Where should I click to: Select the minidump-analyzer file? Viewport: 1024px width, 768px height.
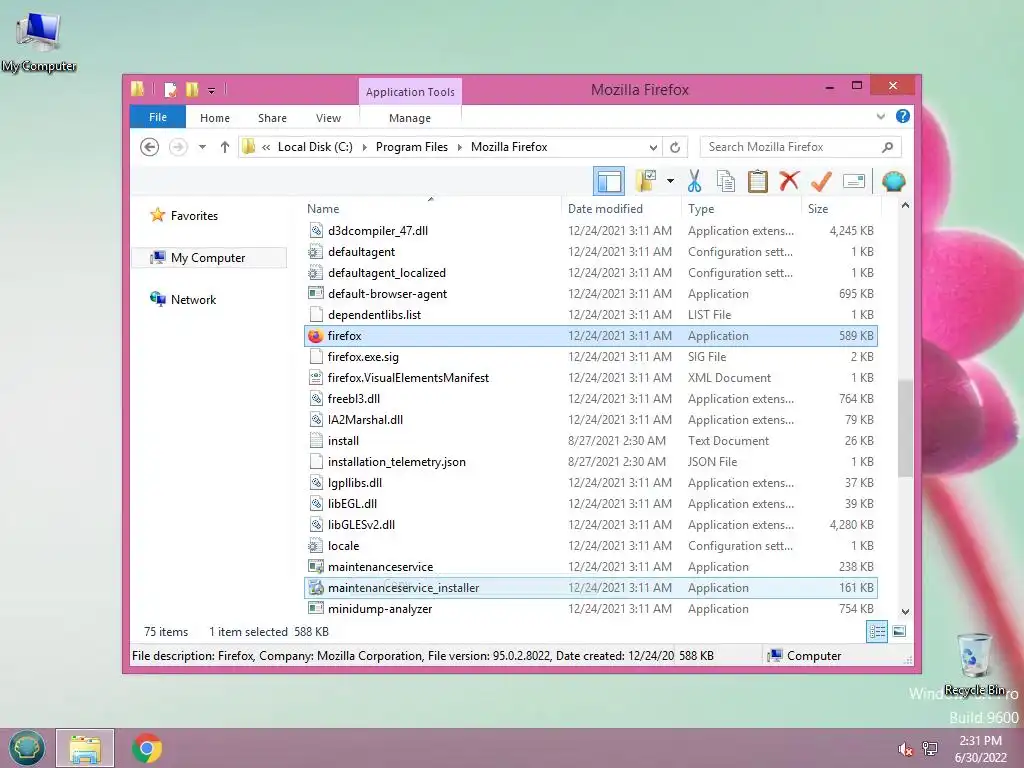(x=590, y=609)
